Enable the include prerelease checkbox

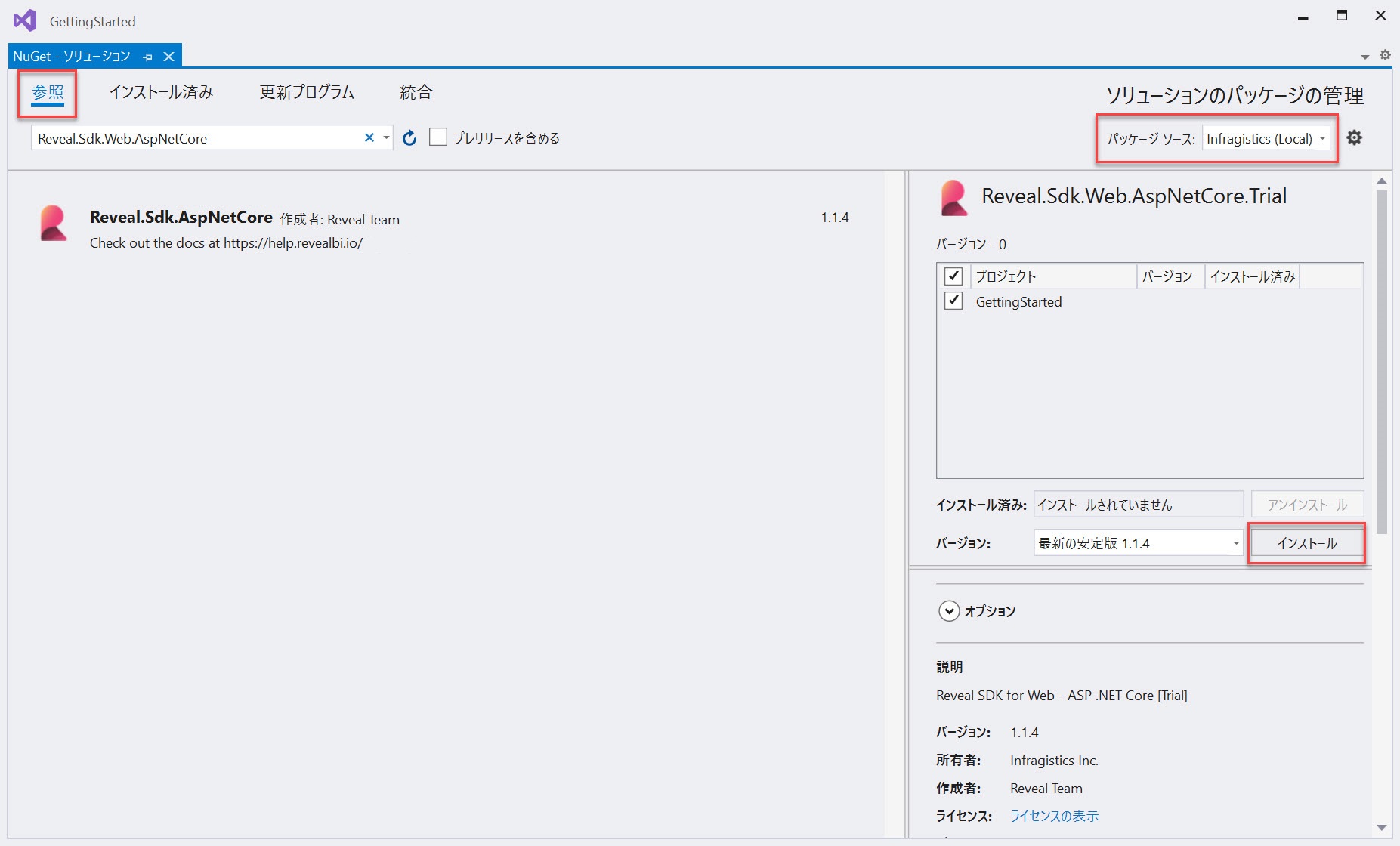[438, 137]
